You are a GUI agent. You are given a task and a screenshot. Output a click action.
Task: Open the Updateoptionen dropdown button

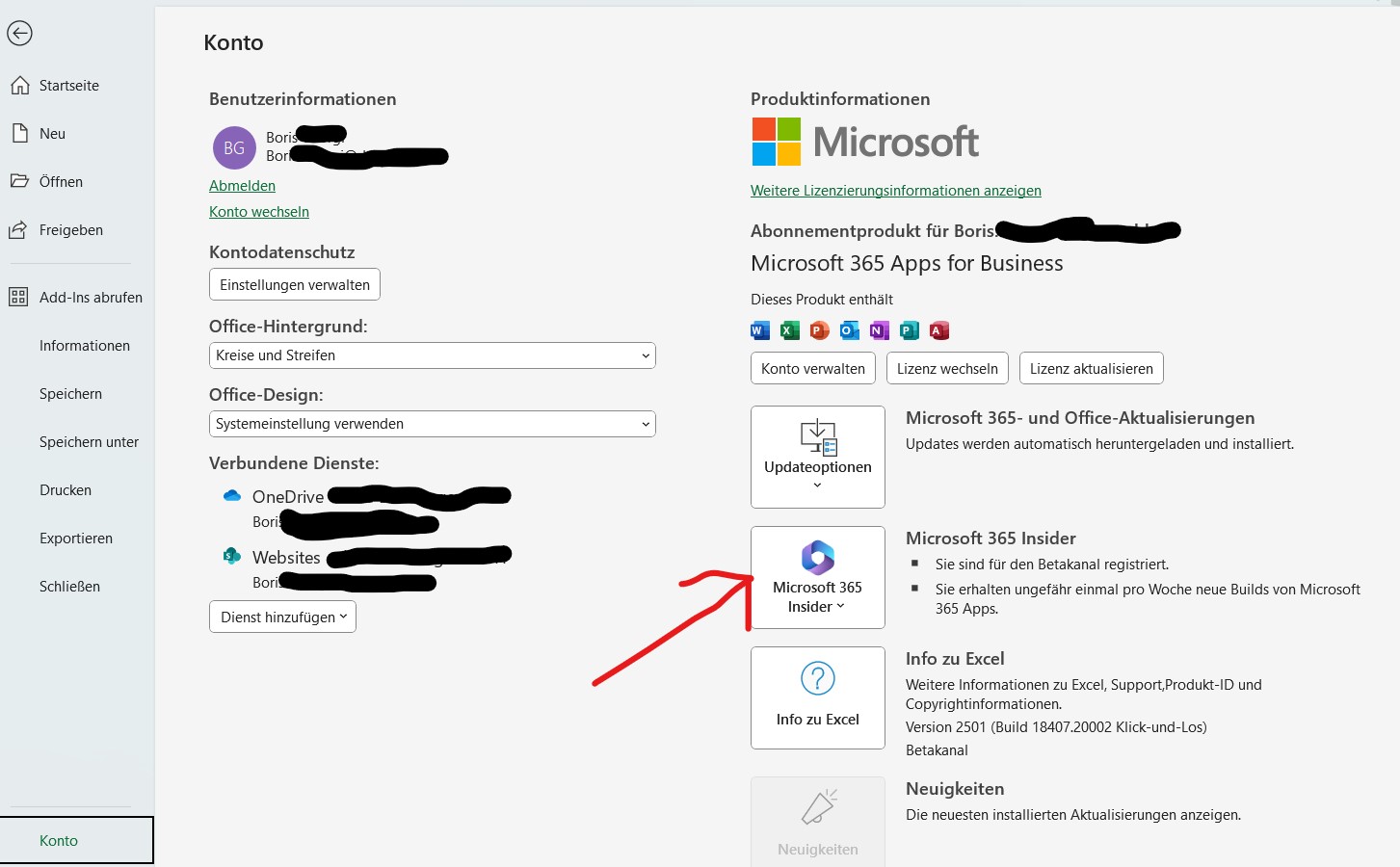point(818,457)
